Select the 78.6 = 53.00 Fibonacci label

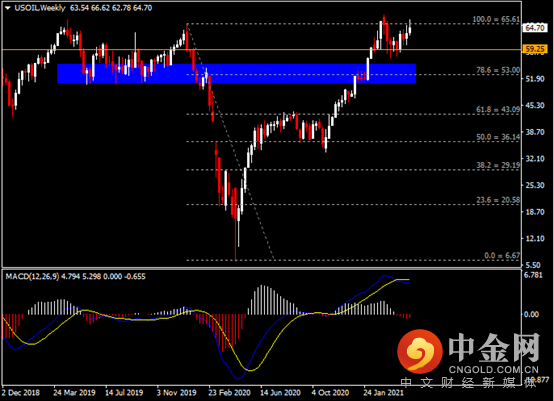click(498, 70)
